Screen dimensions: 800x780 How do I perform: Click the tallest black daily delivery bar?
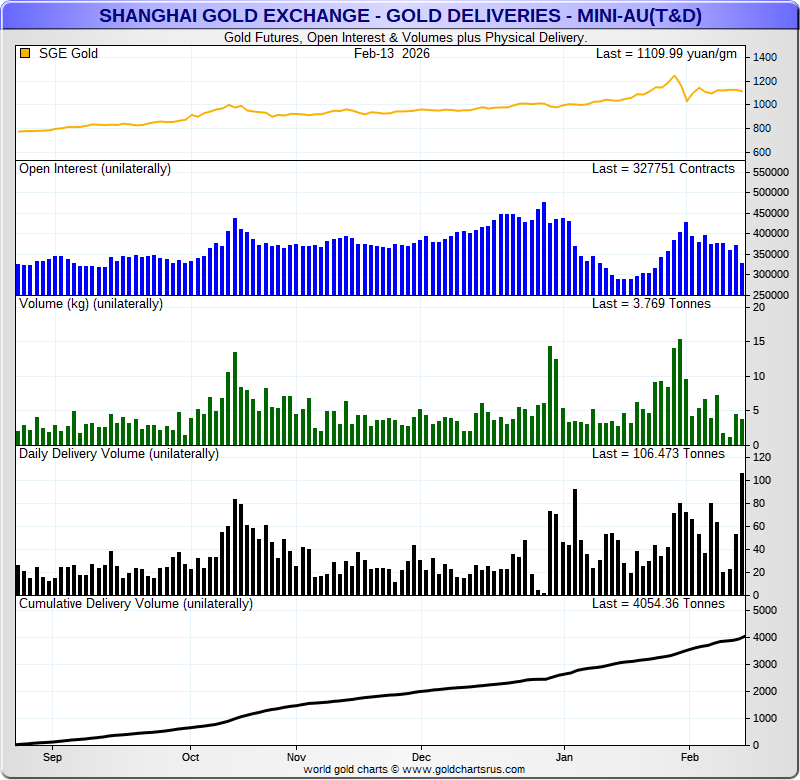tap(742, 534)
